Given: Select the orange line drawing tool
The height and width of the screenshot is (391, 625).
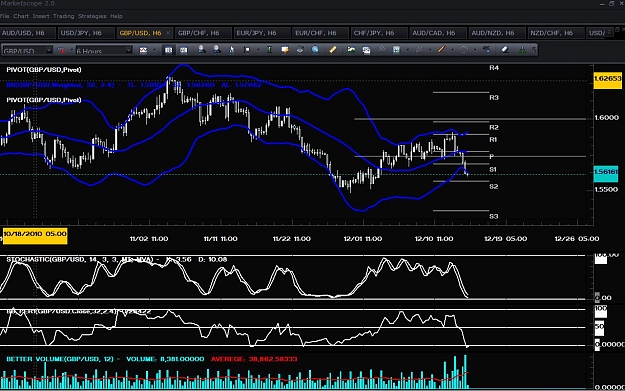Looking at the screenshot, I should (x=441, y=50).
